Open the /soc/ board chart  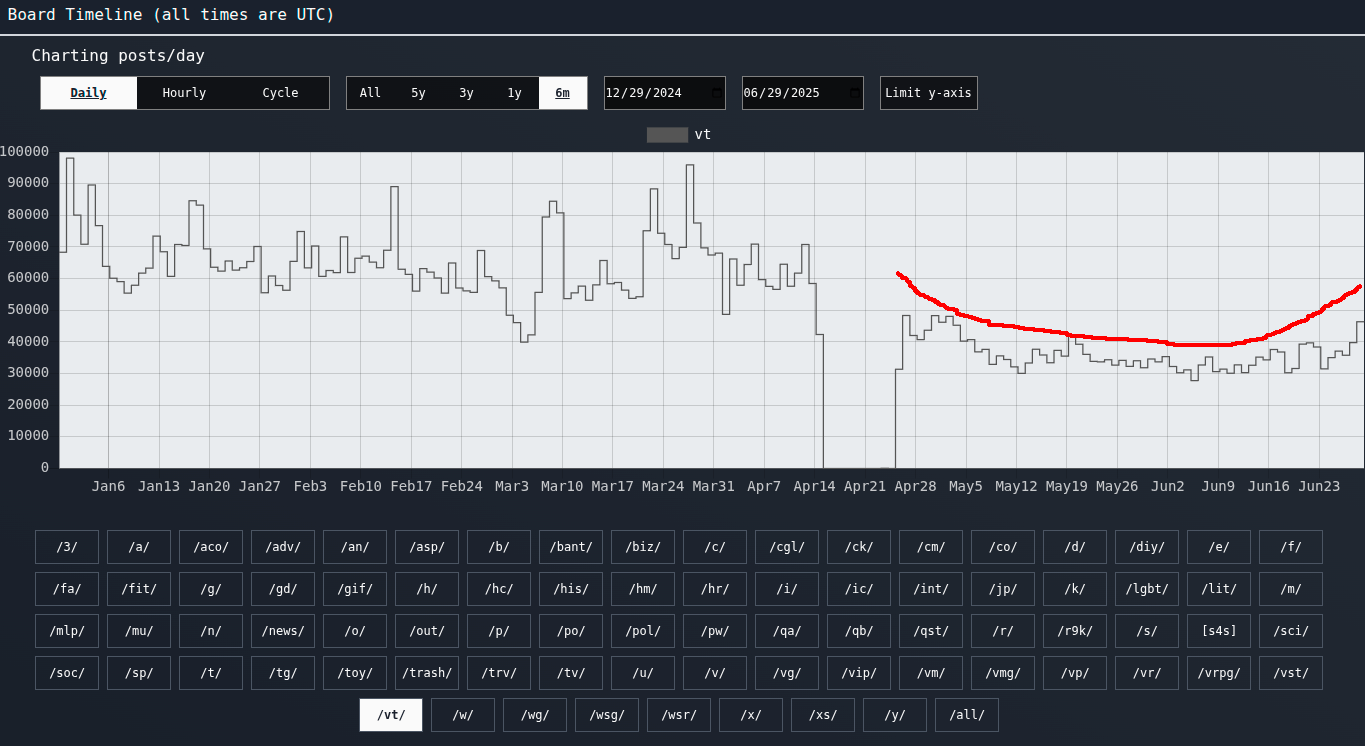pos(67,673)
